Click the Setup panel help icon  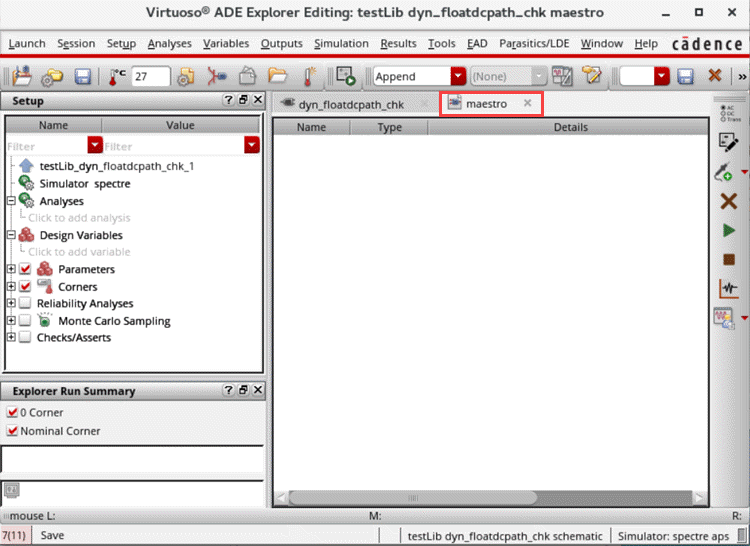[x=229, y=99]
